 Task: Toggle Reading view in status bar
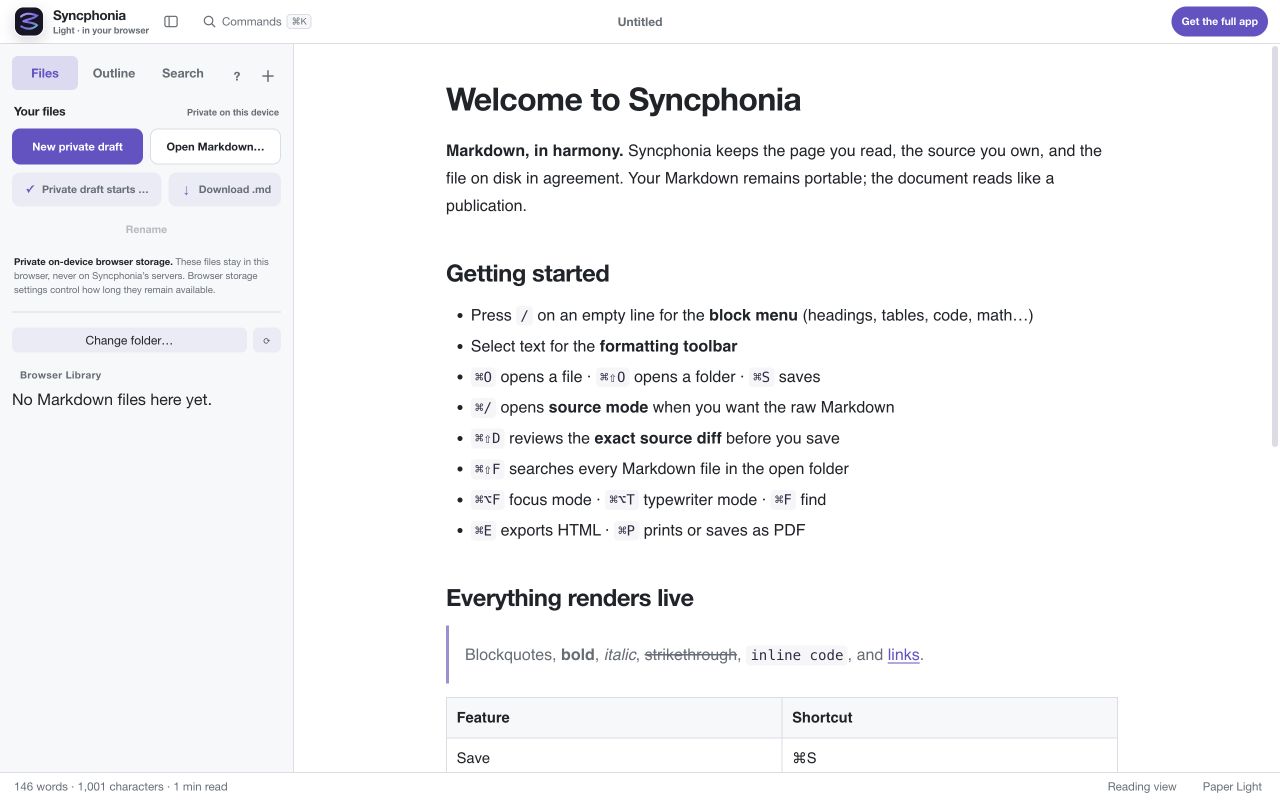point(1142,787)
